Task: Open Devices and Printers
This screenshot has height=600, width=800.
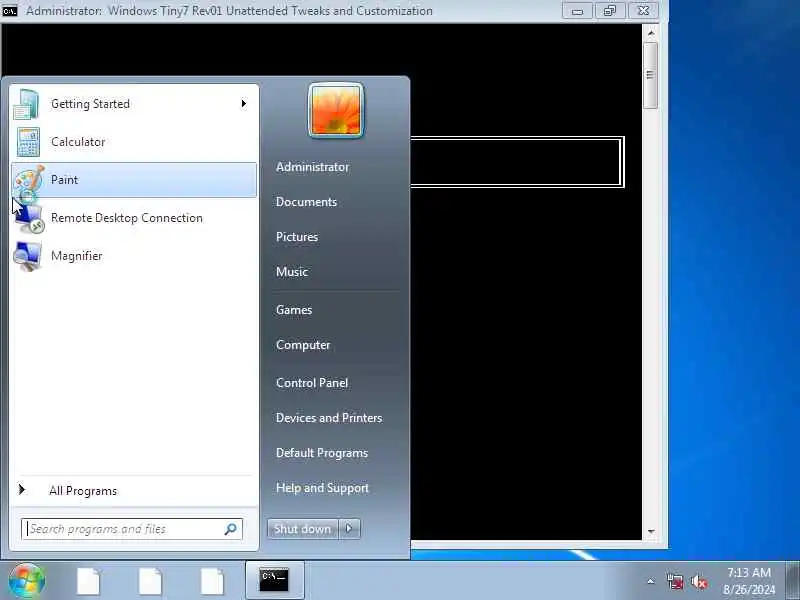Action: coord(329,418)
